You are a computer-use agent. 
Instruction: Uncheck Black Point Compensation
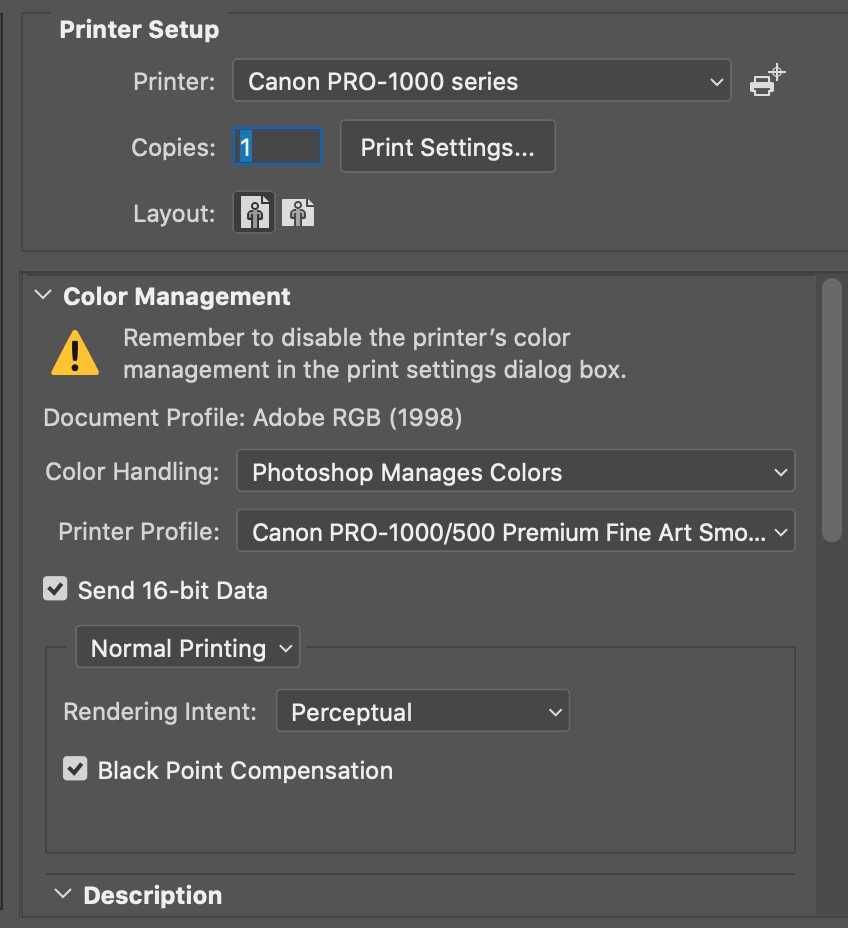(x=75, y=769)
